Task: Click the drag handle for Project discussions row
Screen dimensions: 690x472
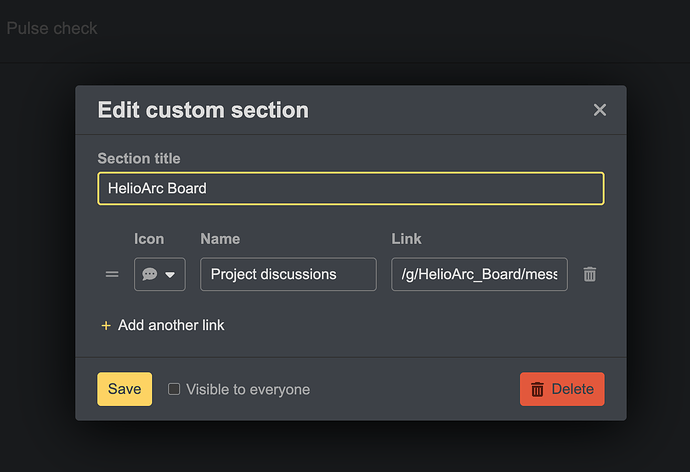Action: [x=112, y=274]
